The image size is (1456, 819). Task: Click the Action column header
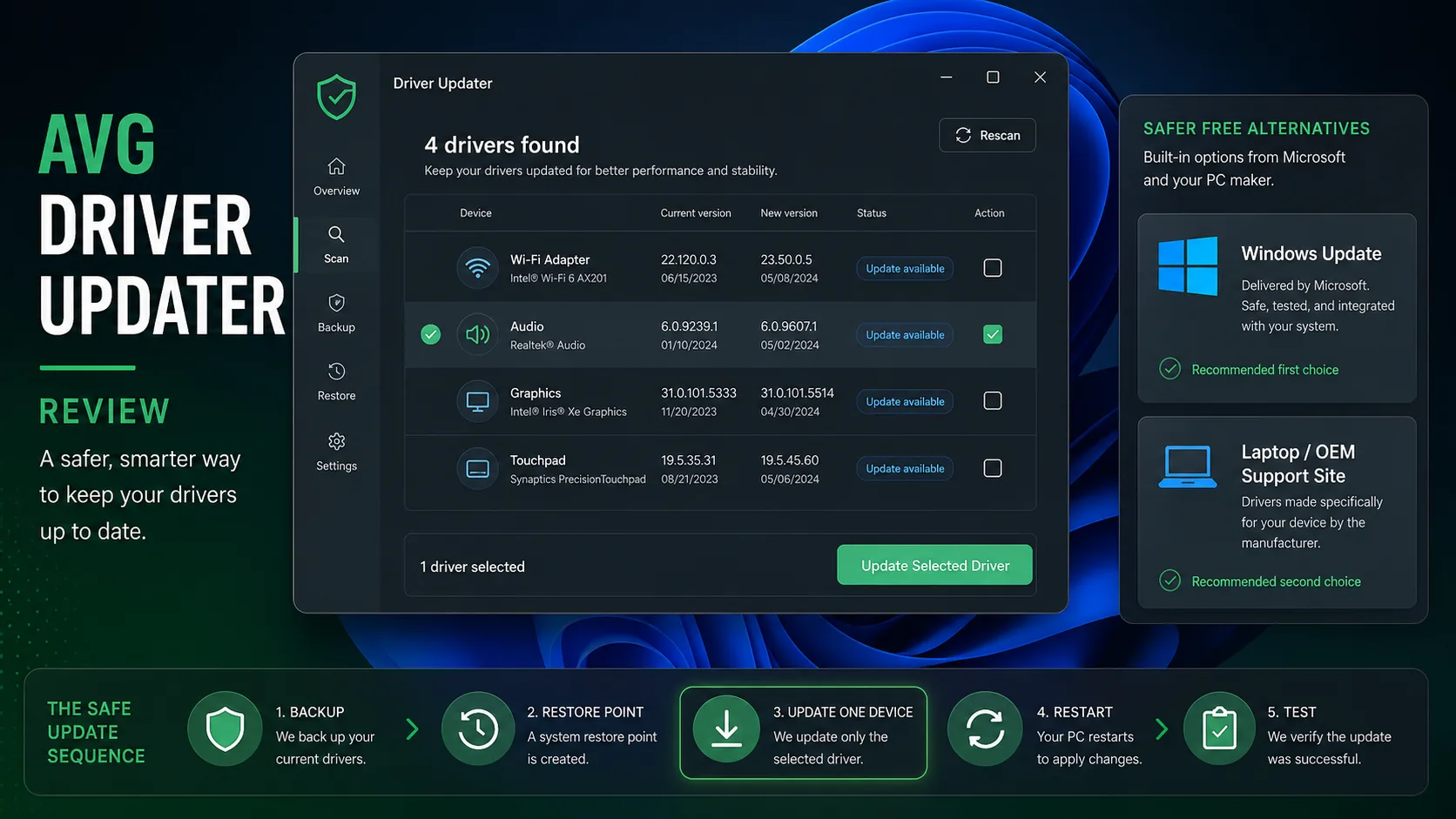click(989, 213)
